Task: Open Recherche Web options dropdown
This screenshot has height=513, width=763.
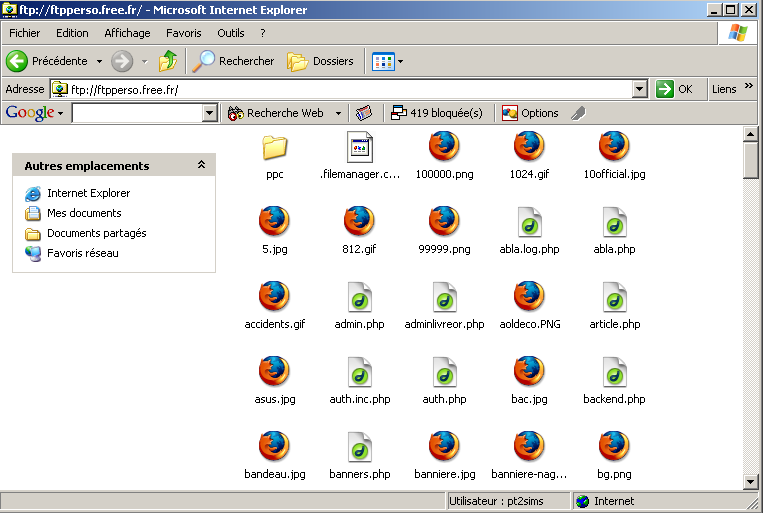Action: pos(338,113)
